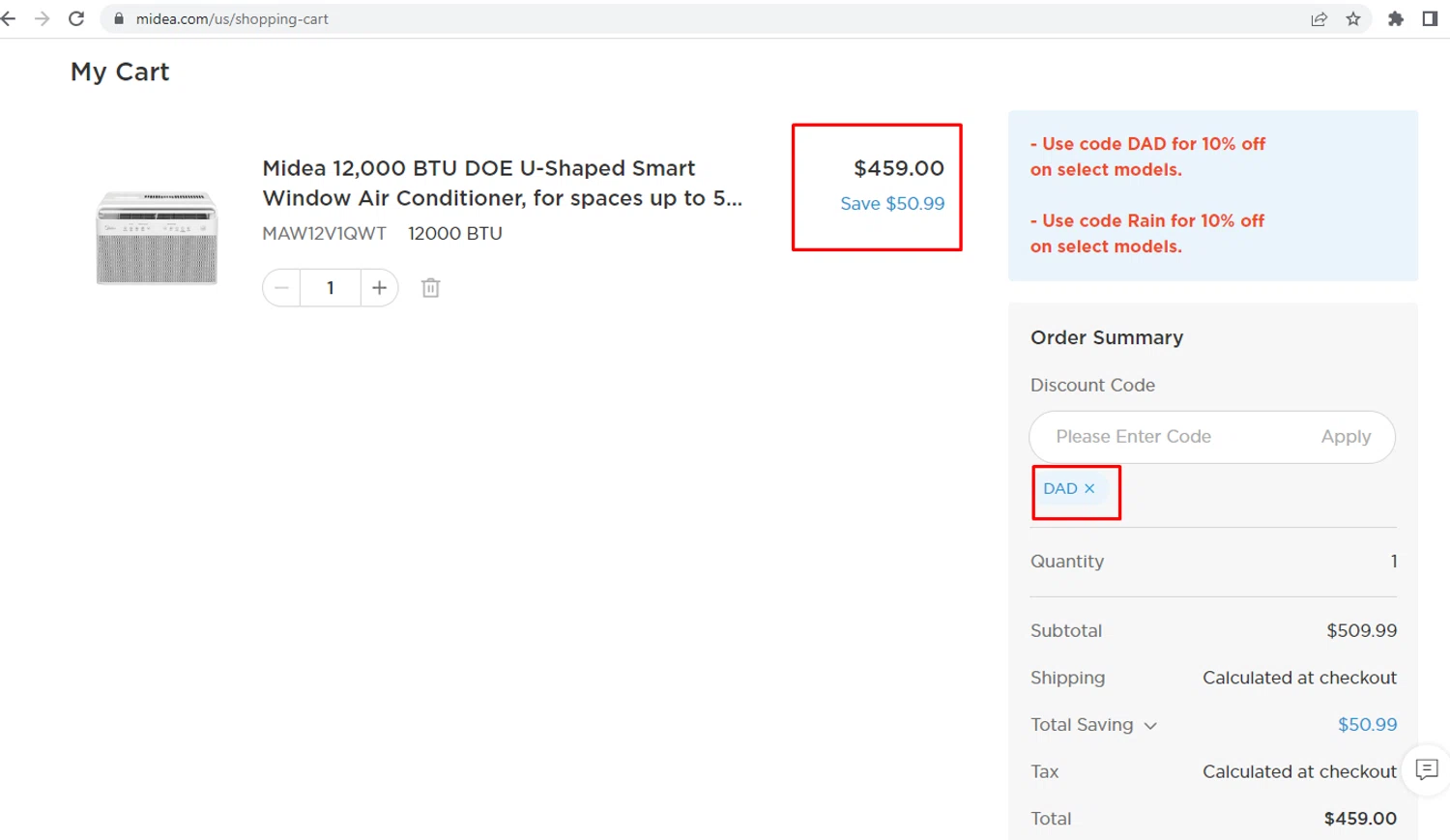Apply the entered discount code
The height and width of the screenshot is (840, 1450).
click(x=1346, y=437)
